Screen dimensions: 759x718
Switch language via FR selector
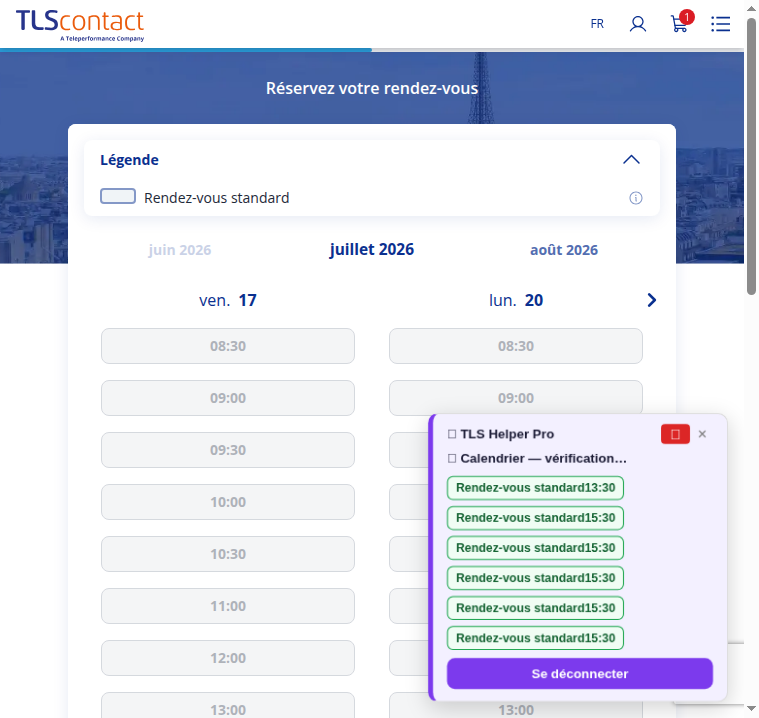click(597, 24)
